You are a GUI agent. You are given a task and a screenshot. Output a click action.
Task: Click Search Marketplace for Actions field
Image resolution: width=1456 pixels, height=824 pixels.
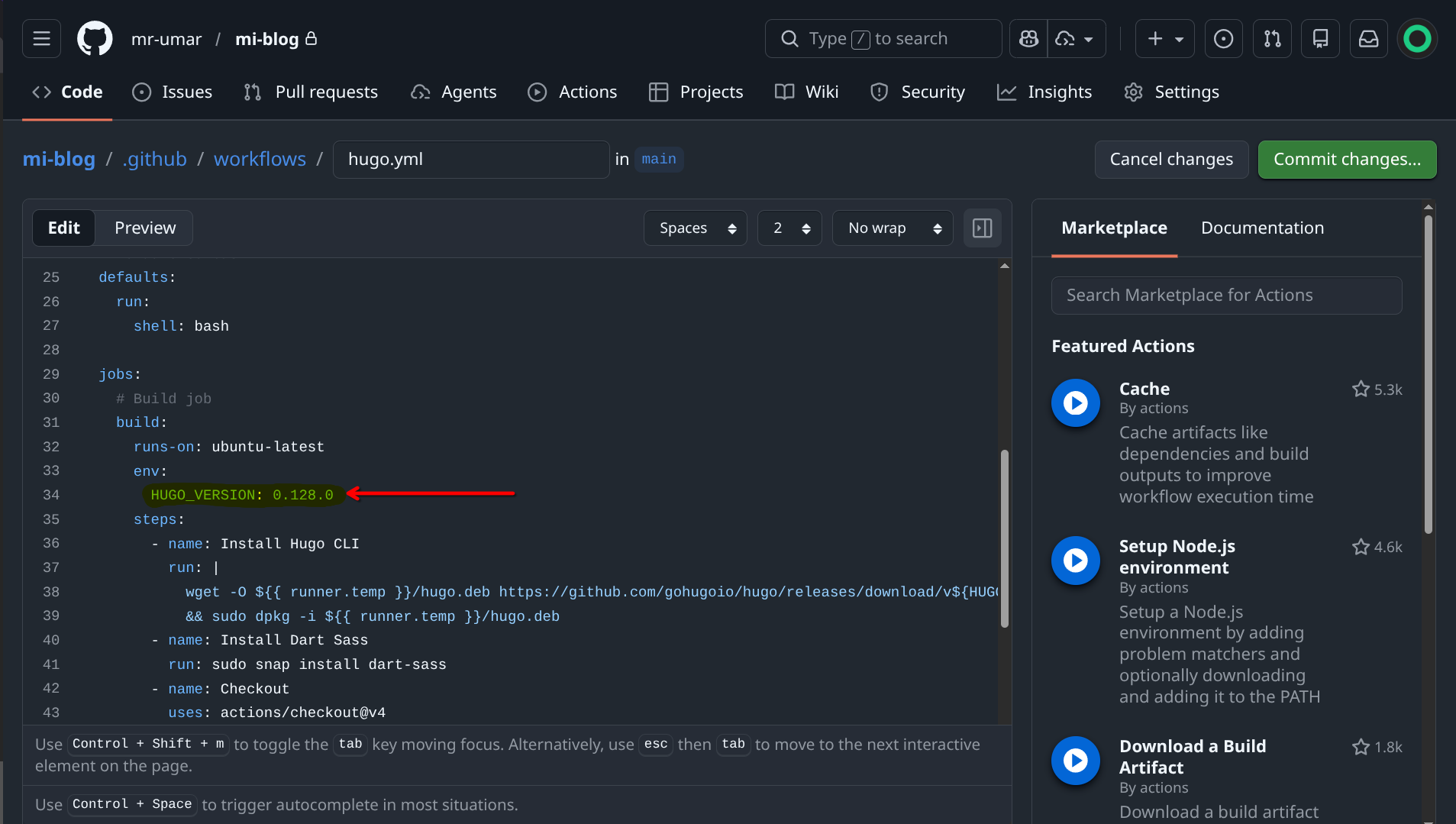click(x=1226, y=296)
